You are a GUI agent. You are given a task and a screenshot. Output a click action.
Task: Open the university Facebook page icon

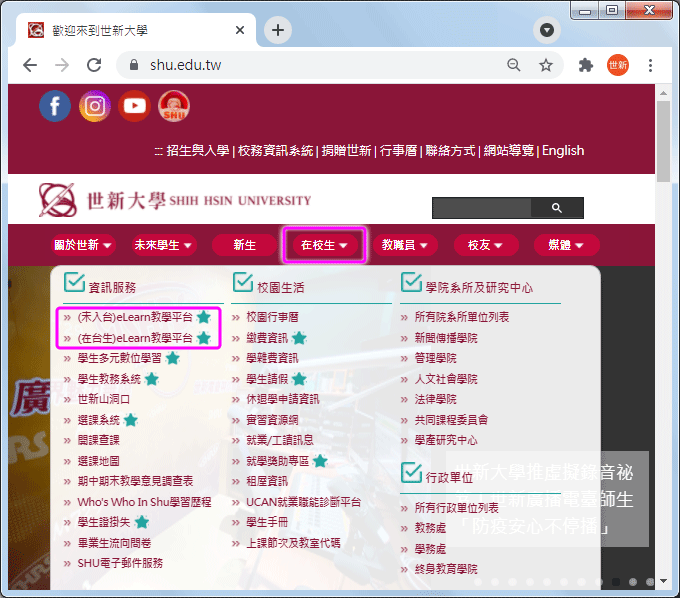click(x=55, y=106)
